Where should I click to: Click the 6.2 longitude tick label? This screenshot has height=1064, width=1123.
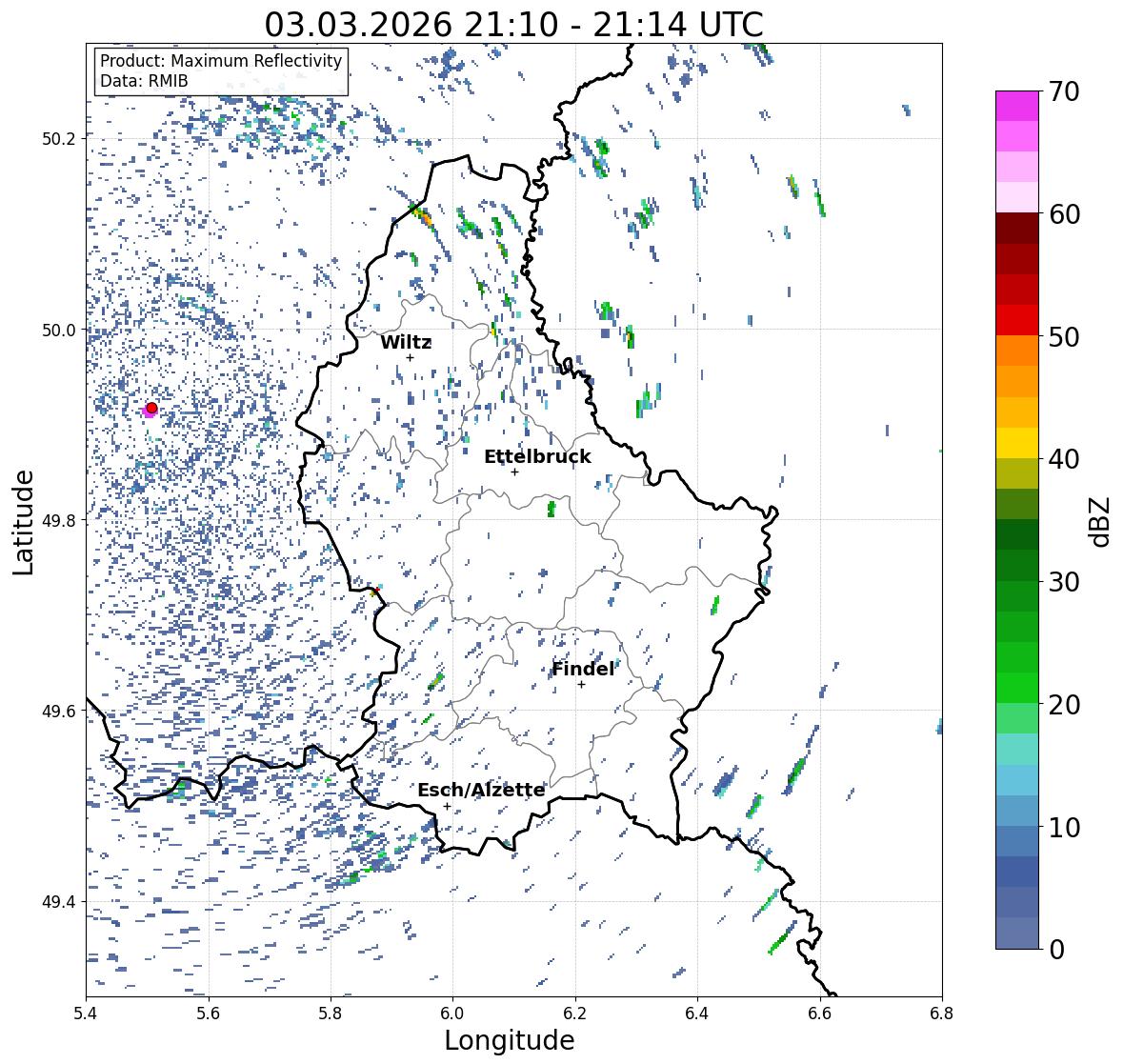575,1013
